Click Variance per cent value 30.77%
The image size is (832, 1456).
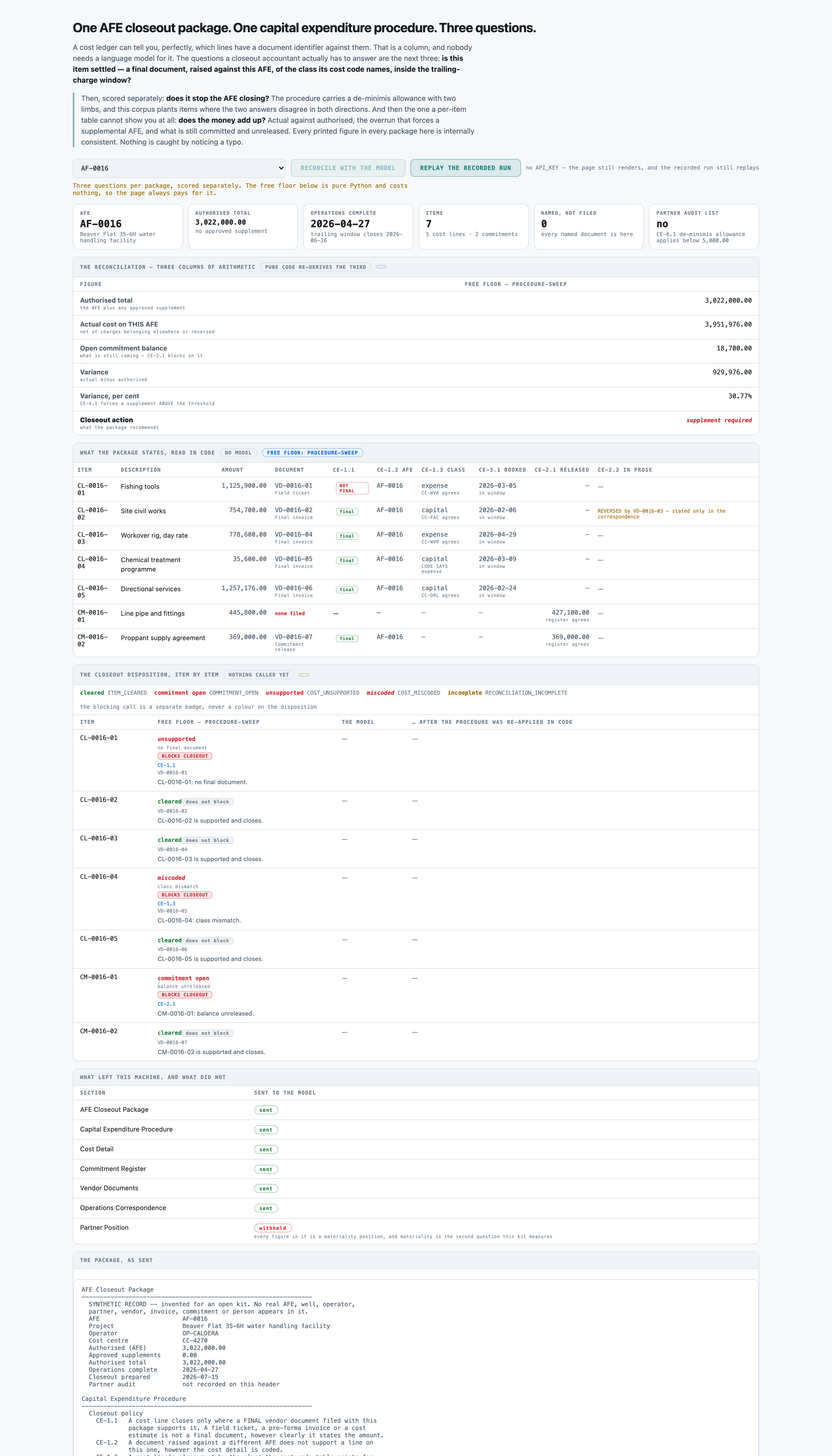740,396
